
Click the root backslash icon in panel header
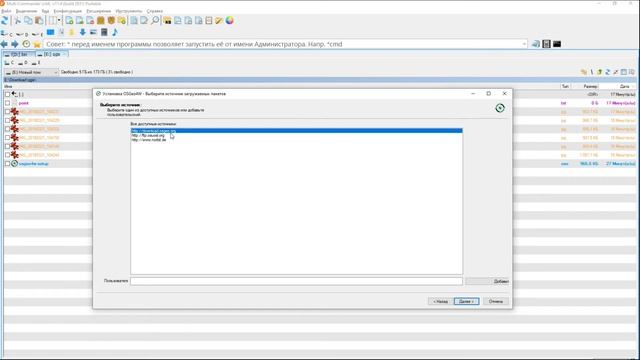[592, 72]
